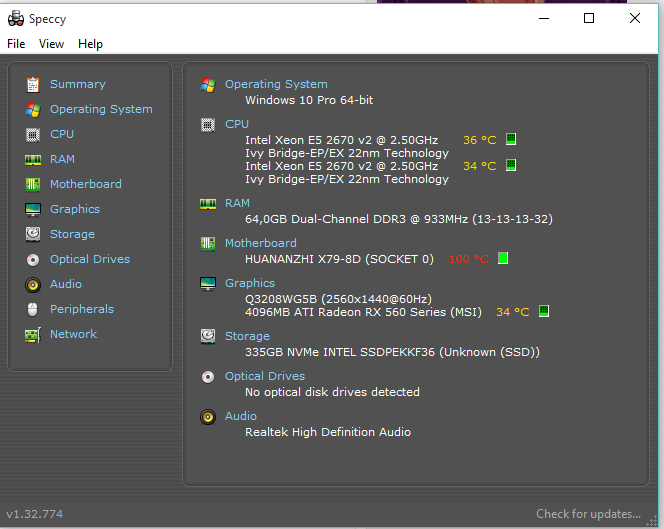This screenshot has height=529, width=664.
Task: View the Audio section from sidebar
Action: [x=66, y=284]
